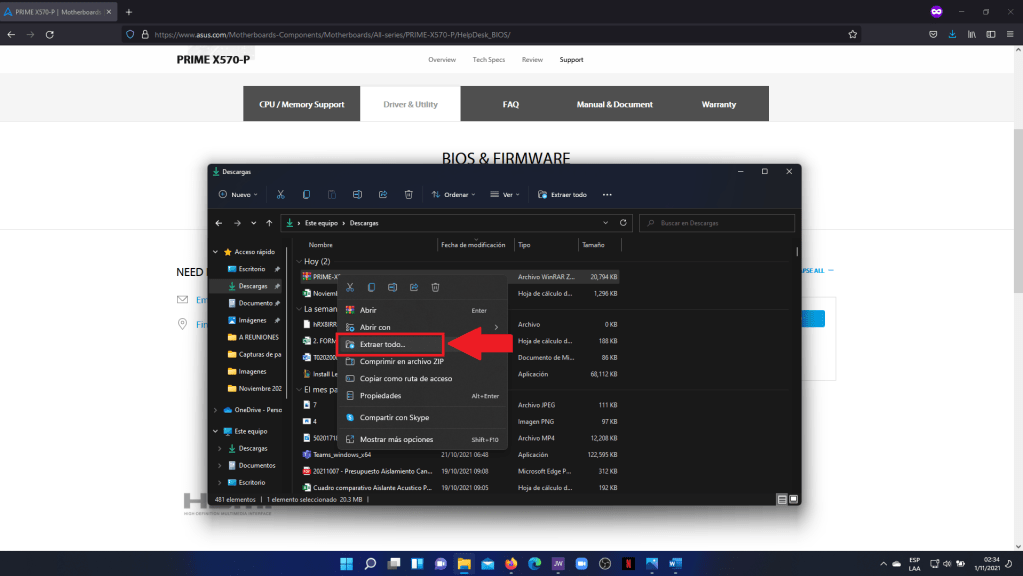Screen dimensions: 1023x576
Task: Open Netflix from the taskbar
Action: point(628,563)
